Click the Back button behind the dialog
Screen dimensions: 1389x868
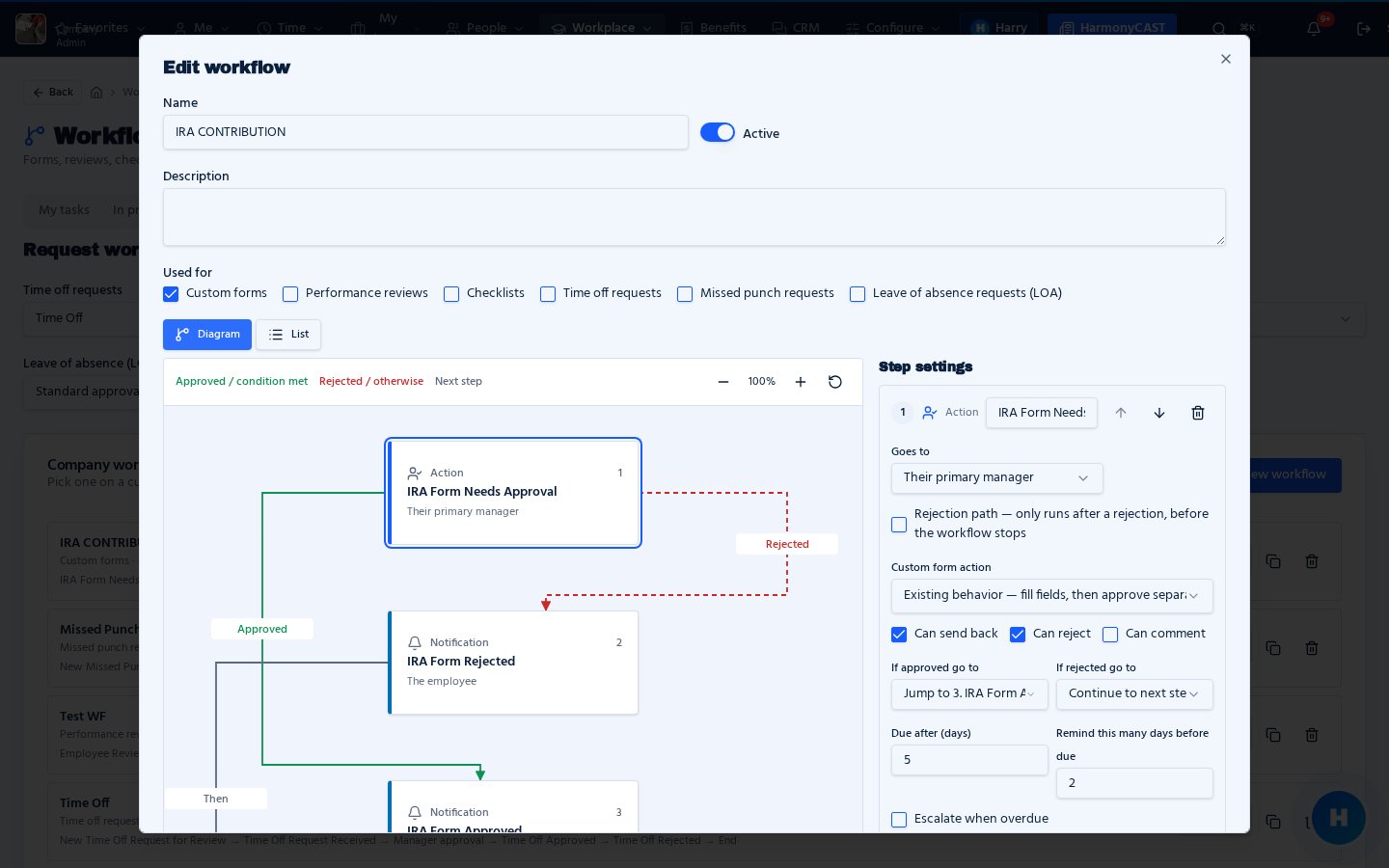pyautogui.click(x=53, y=93)
